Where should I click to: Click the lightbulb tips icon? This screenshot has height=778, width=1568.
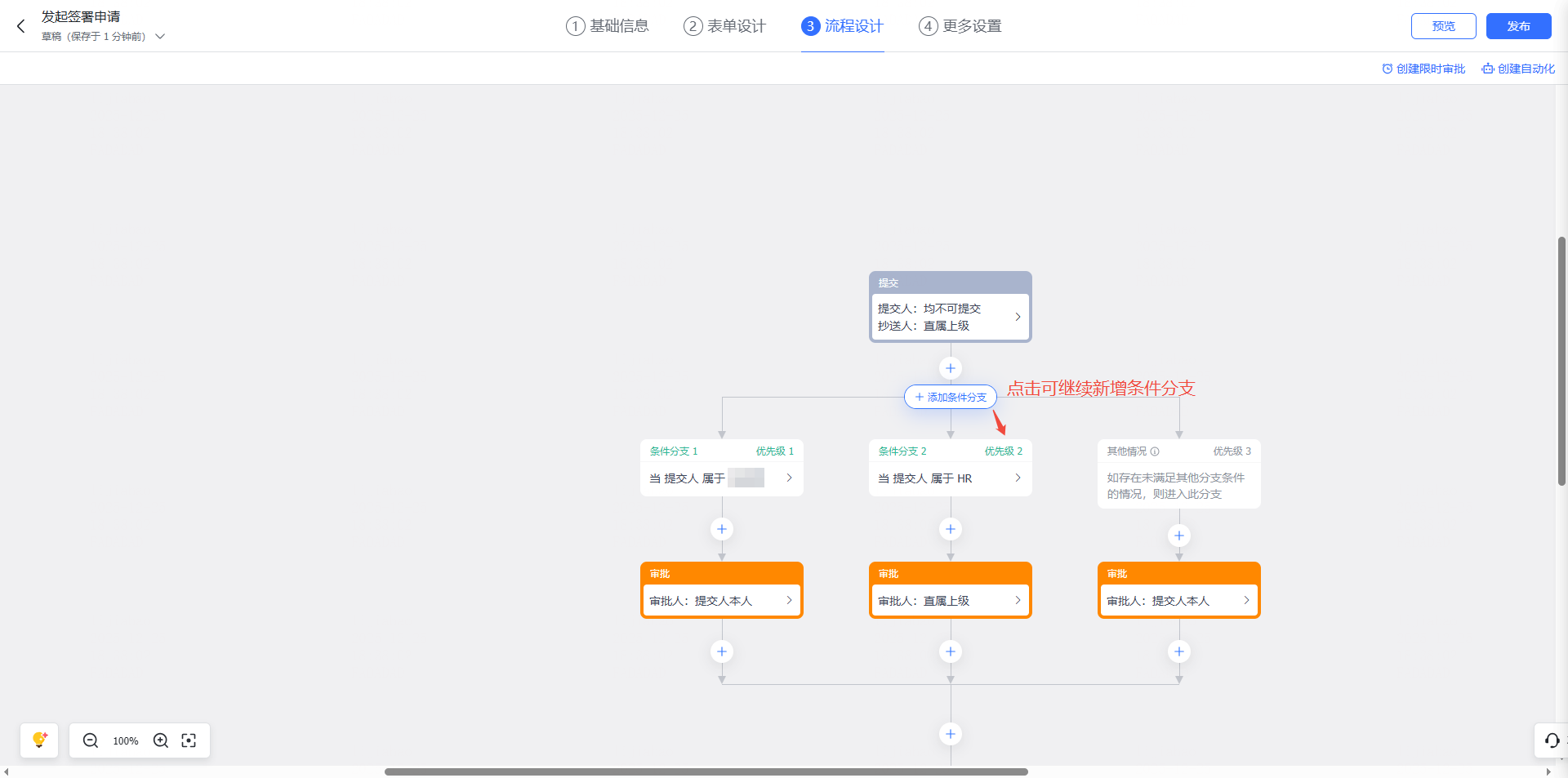[39, 740]
